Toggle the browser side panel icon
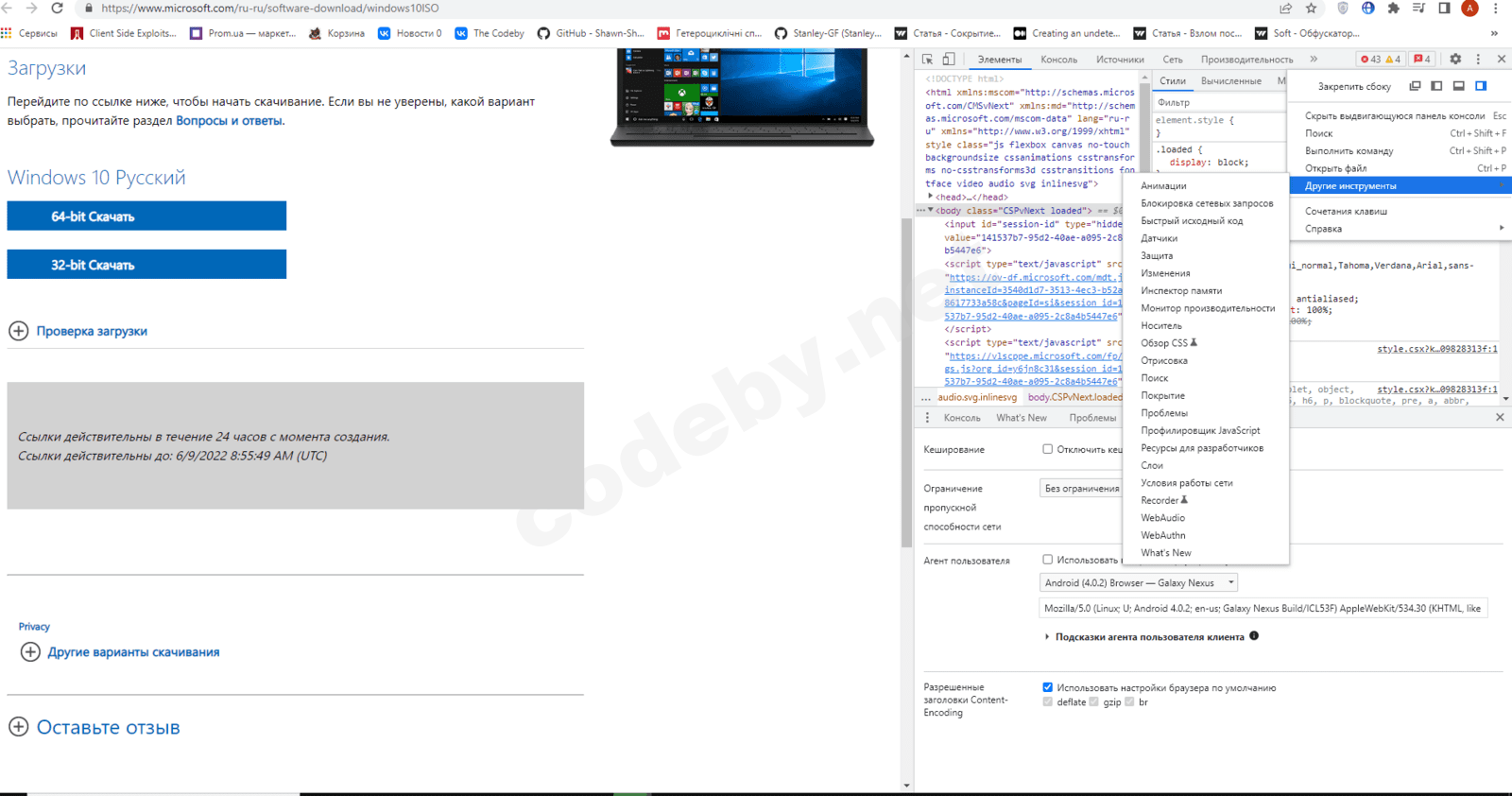This screenshot has height=796, width=1512. click(1444, 9)
